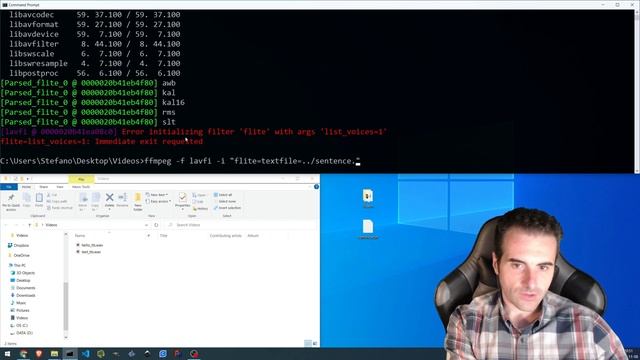Open the dropdown arrow under Properties

coord(182,209)
